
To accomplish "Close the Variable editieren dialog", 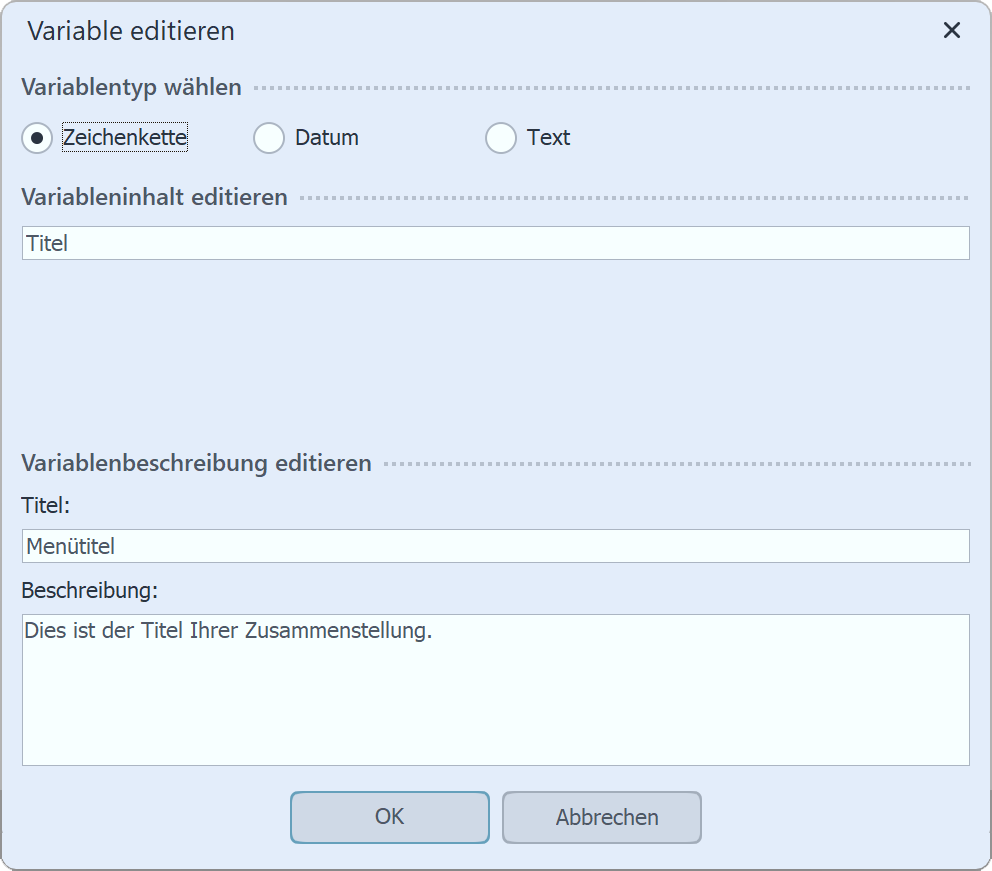I will pyautogui.click(x=951, y=30).
